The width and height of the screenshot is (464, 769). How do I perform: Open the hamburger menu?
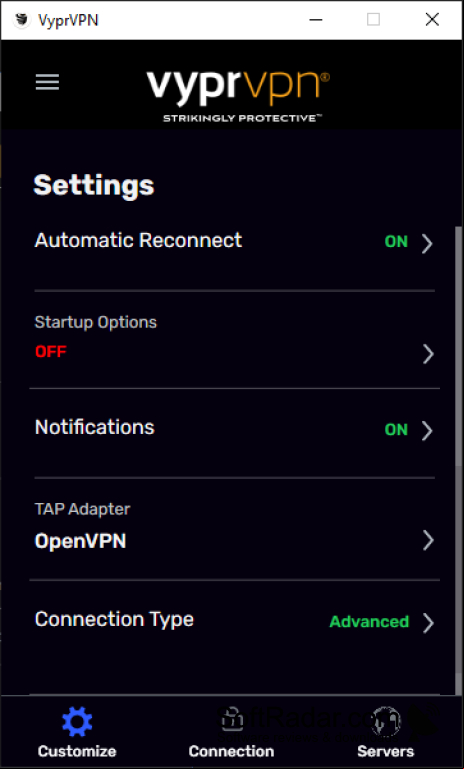pyautogui.click(x=47, y=82)
